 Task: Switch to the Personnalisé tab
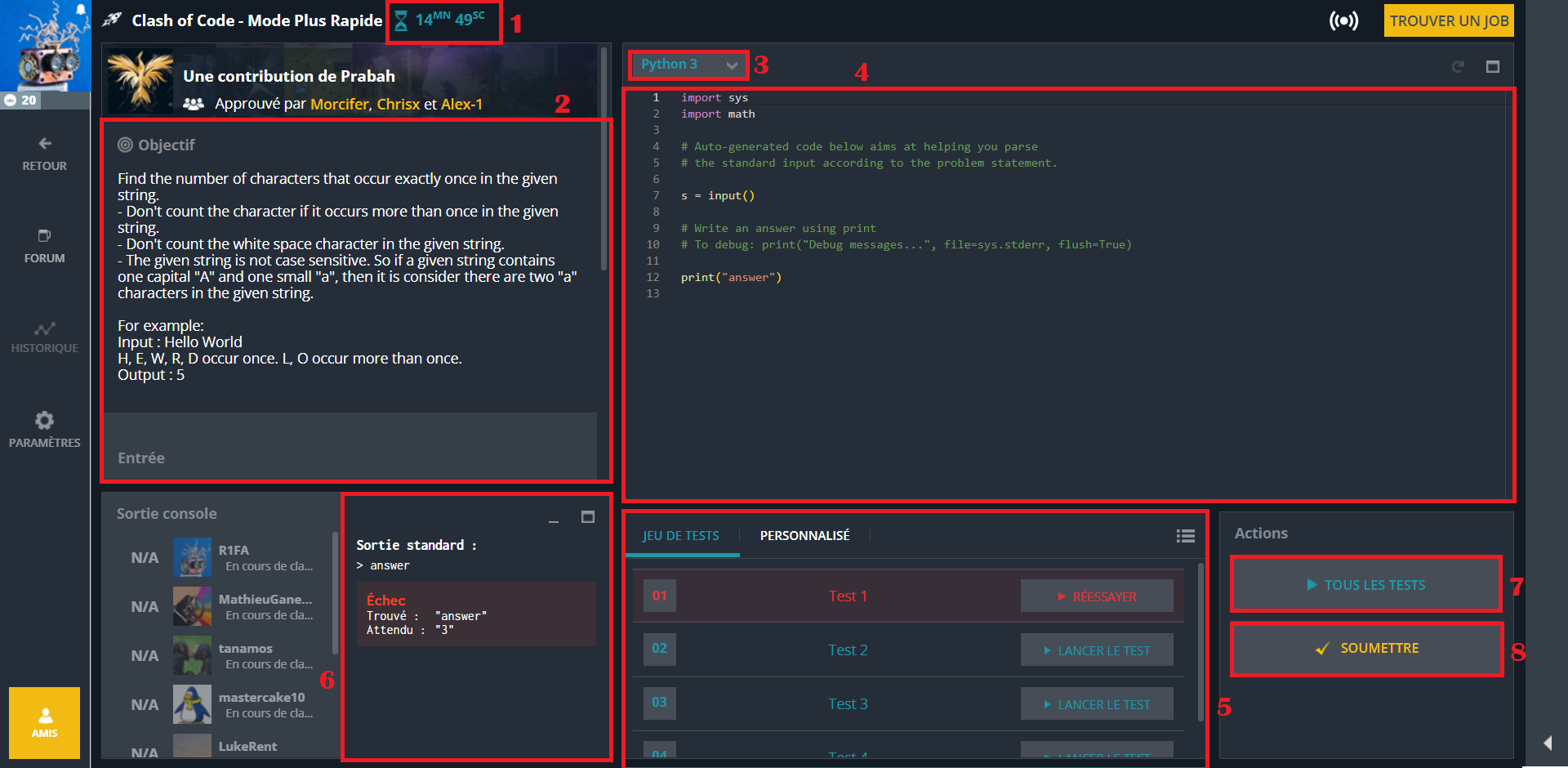click(x=804, y=536)
